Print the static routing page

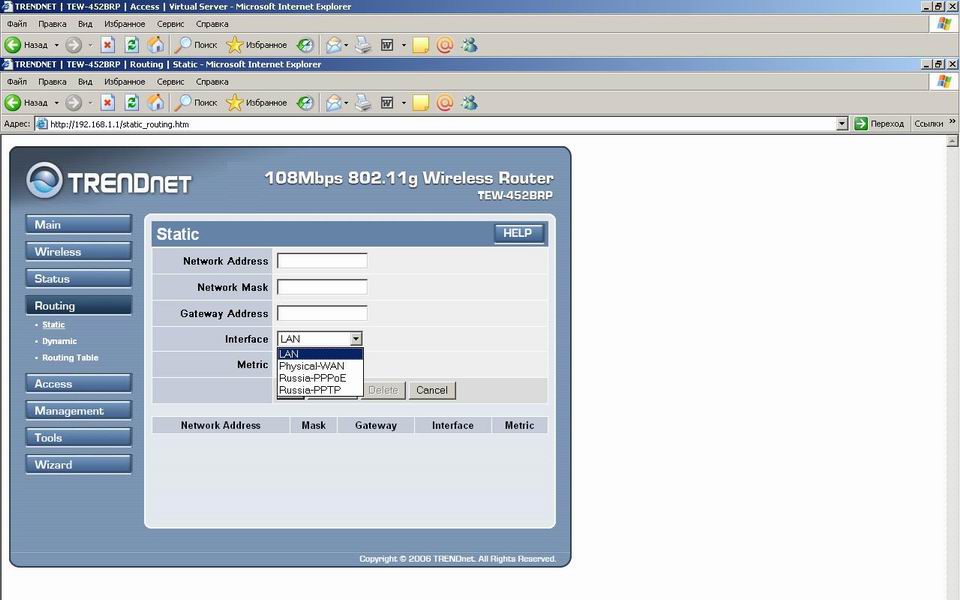[x=363, y=102]
